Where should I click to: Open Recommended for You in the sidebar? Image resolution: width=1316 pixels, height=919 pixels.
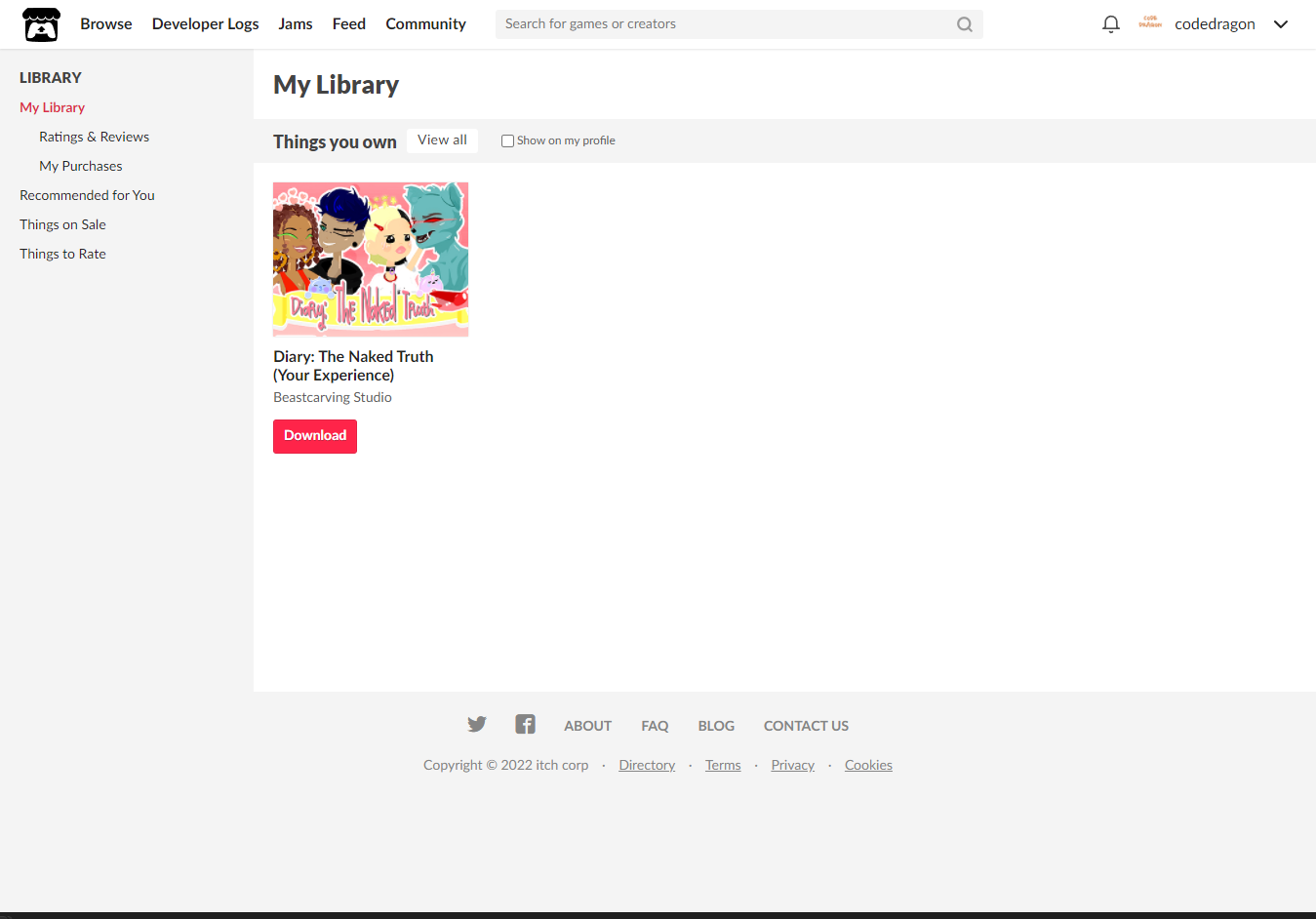[88, 195]
